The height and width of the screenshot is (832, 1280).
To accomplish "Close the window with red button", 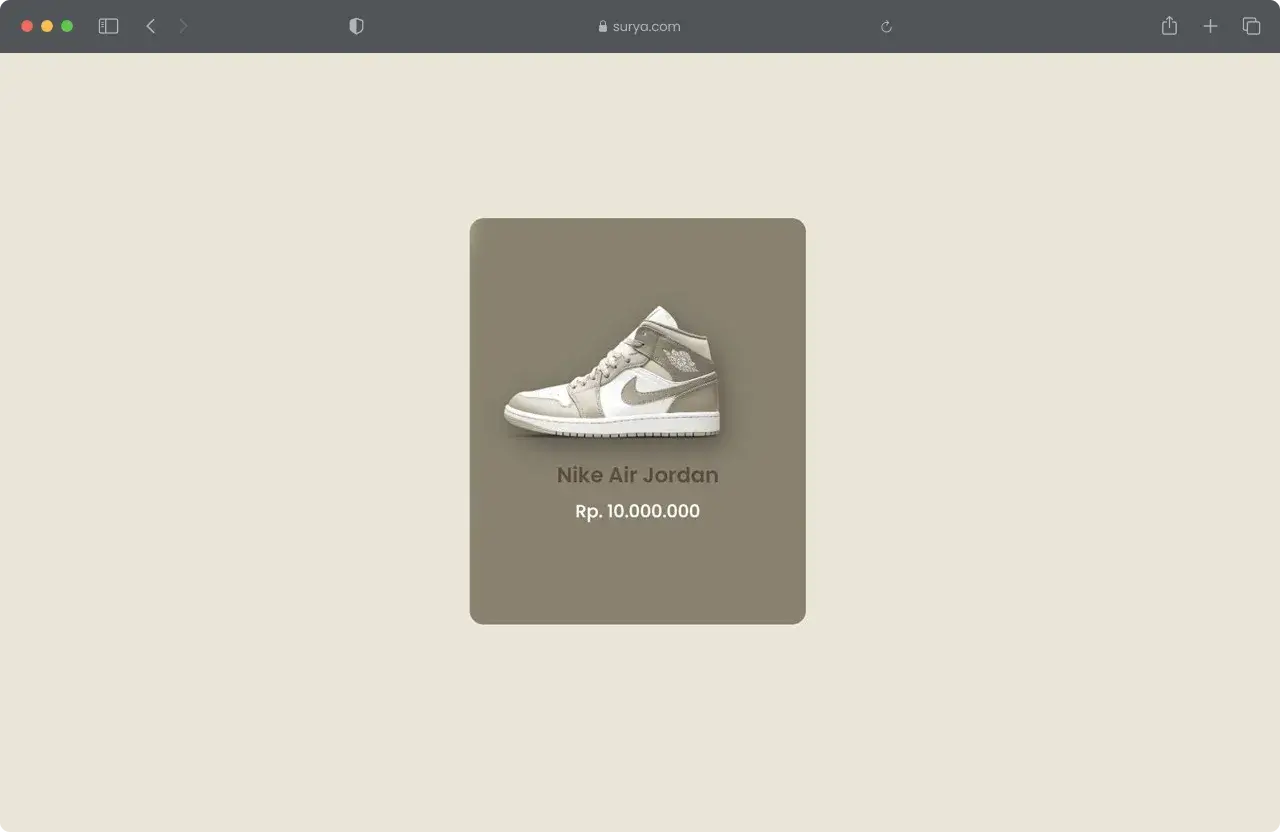I will pos(27,26).
